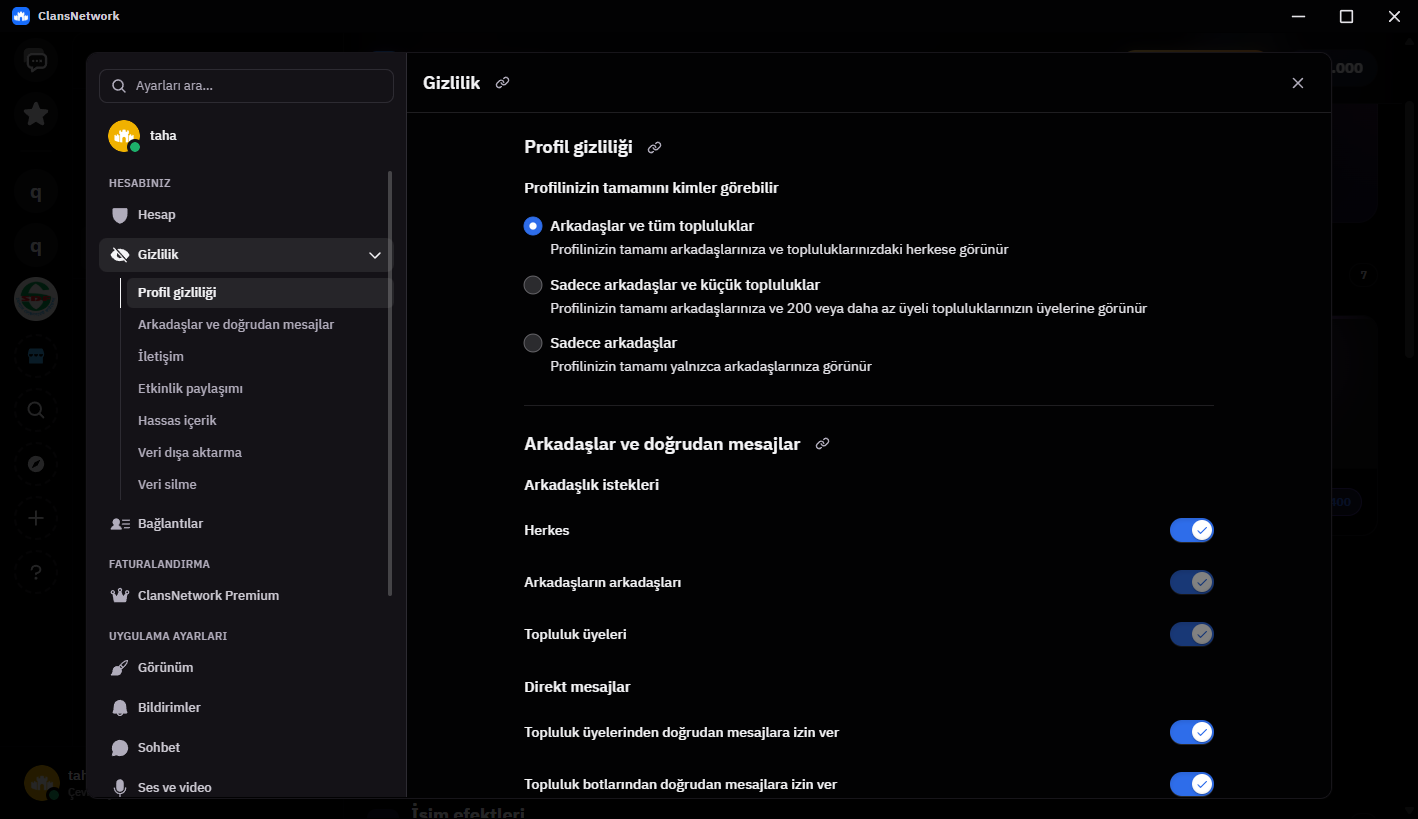
Task: Collapse the Gizlilik section chevron
Action: point(375,255)
